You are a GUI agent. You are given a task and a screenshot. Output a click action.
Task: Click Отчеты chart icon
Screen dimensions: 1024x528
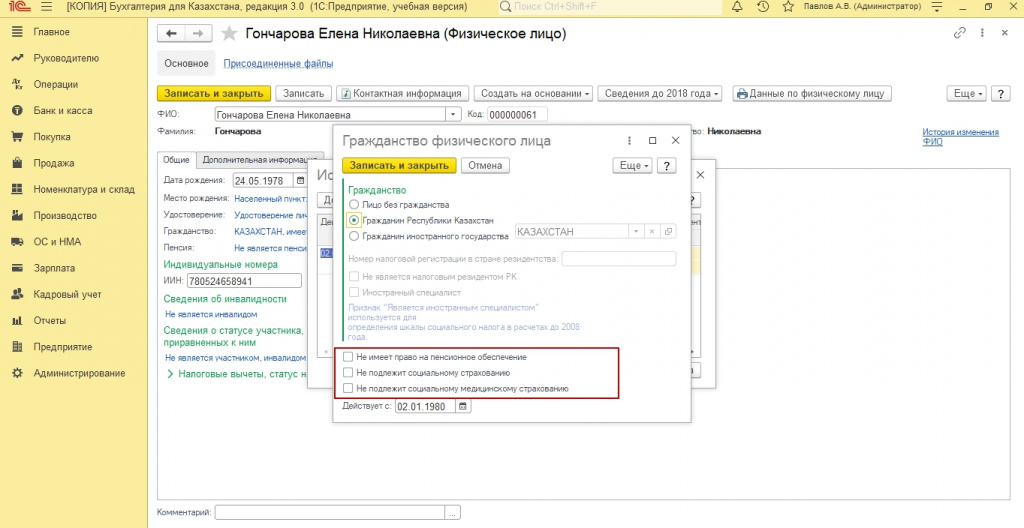click(18, 320)
